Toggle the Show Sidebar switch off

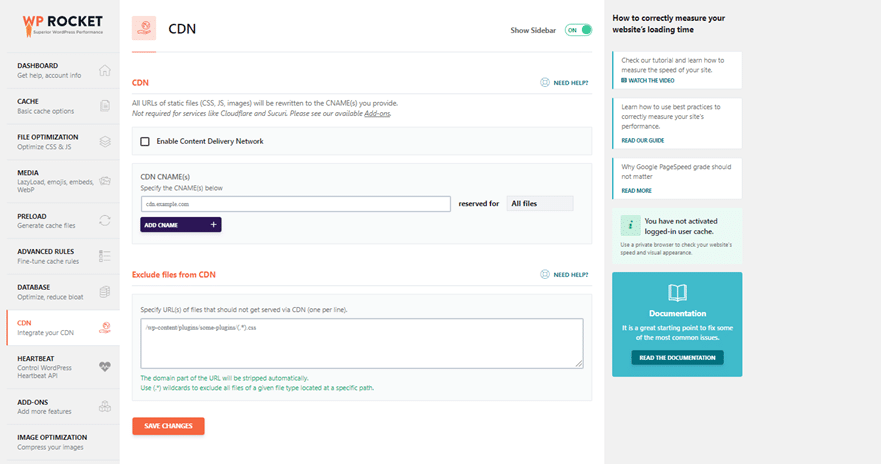[x=578, y=30]
